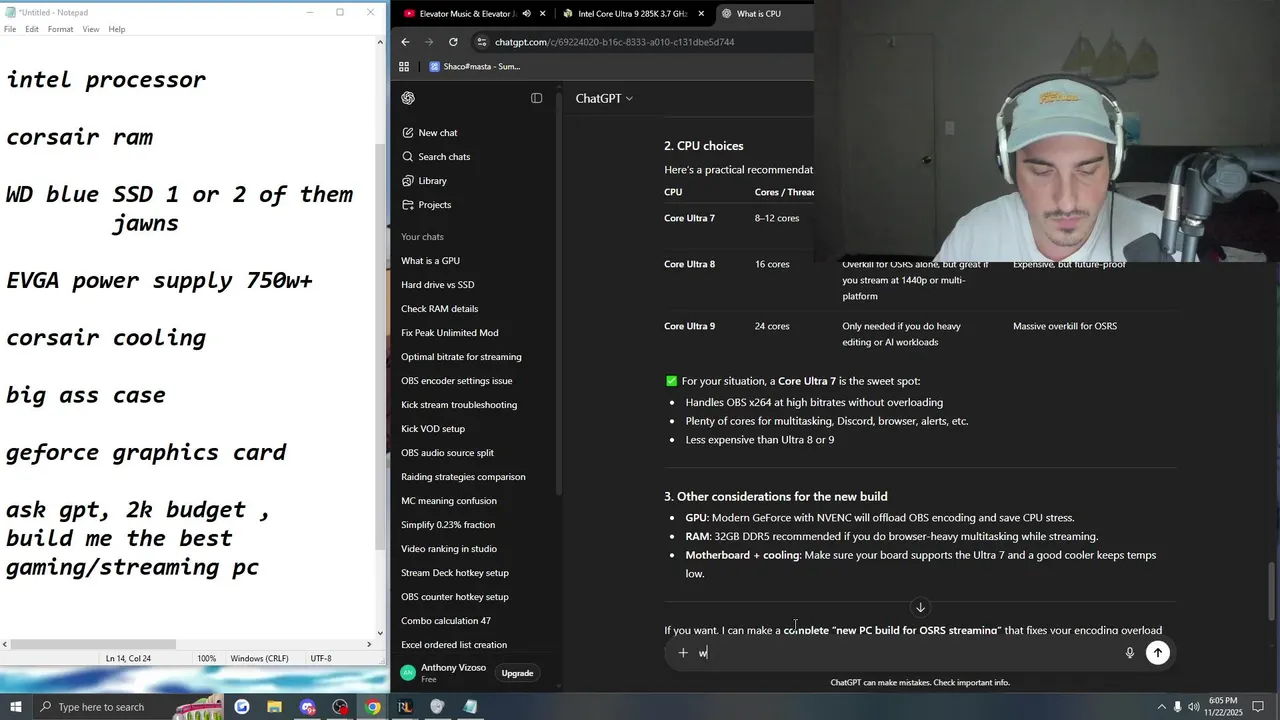This screenshot has height=720, width=1280.
Task: Open RuneLite icon in the taskbar
Action: click(405, 707)
